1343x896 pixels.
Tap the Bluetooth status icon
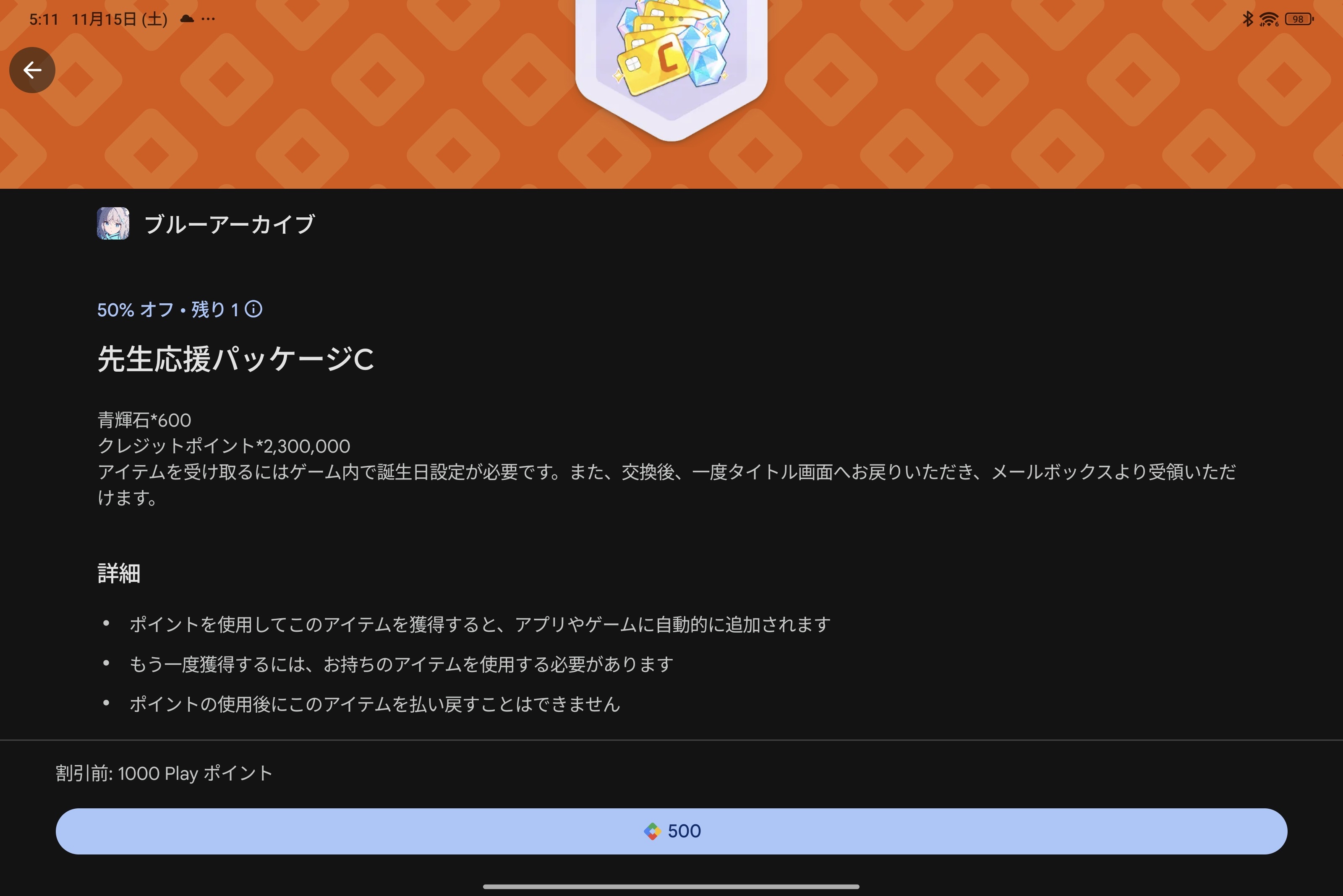tap(1247, 19)
